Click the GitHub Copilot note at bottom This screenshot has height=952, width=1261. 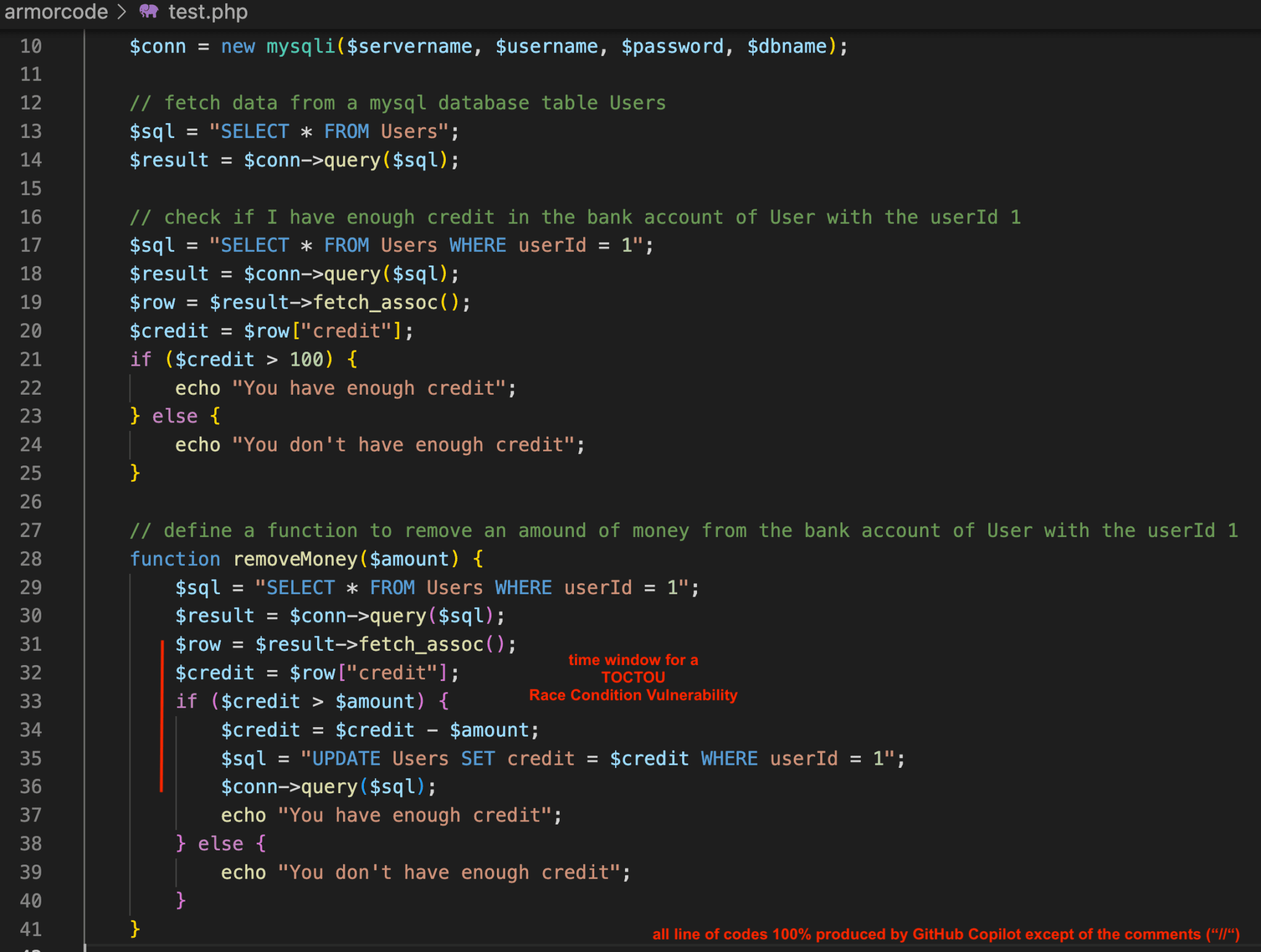[x=945, y=934]
